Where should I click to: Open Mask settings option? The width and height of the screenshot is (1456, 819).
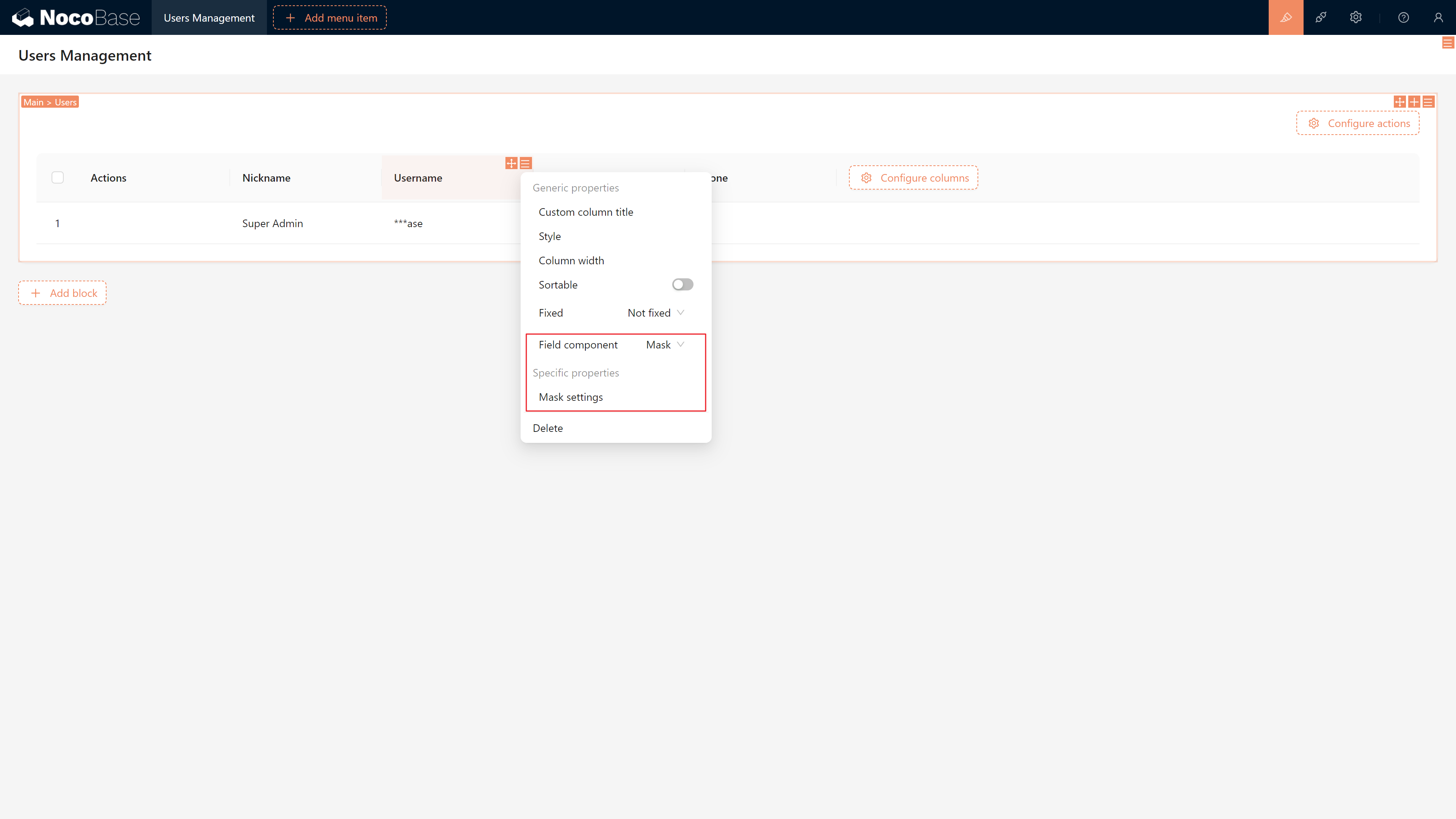pyautogui.click(x=615, y=397)
